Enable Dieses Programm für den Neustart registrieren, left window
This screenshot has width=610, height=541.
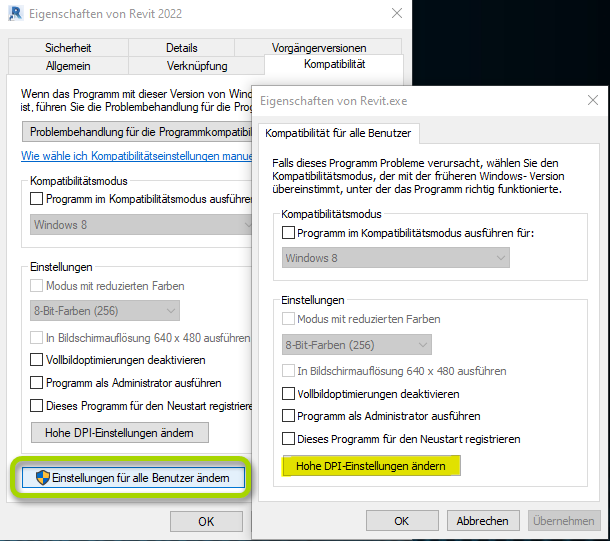click(x=37, y=406)
